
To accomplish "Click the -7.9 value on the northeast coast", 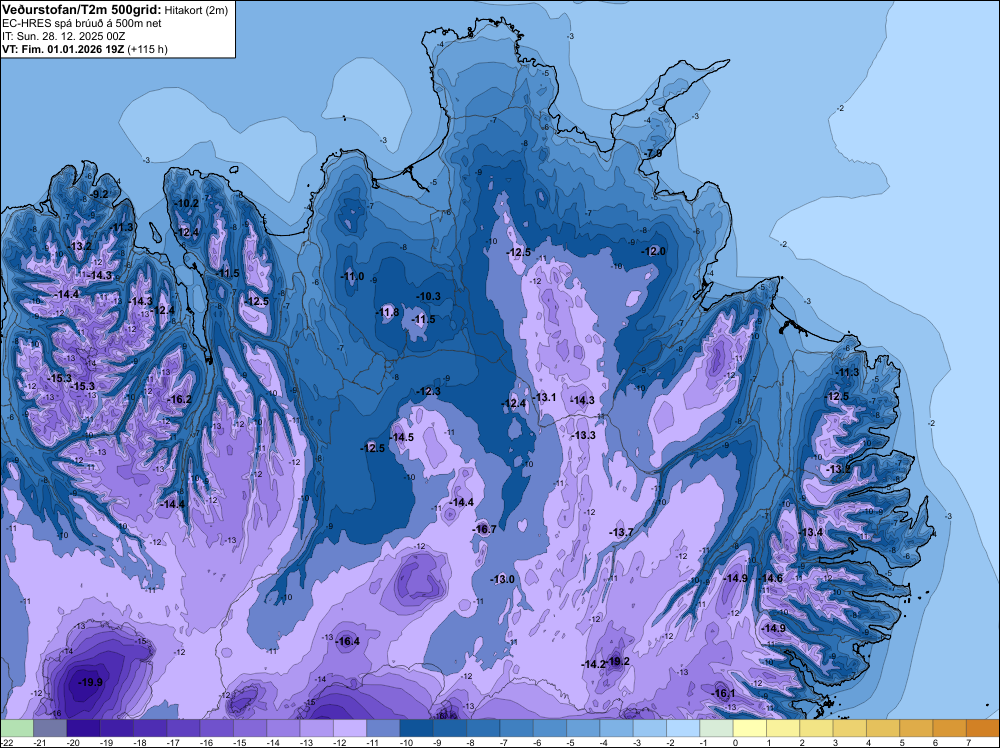I will 652,154.
